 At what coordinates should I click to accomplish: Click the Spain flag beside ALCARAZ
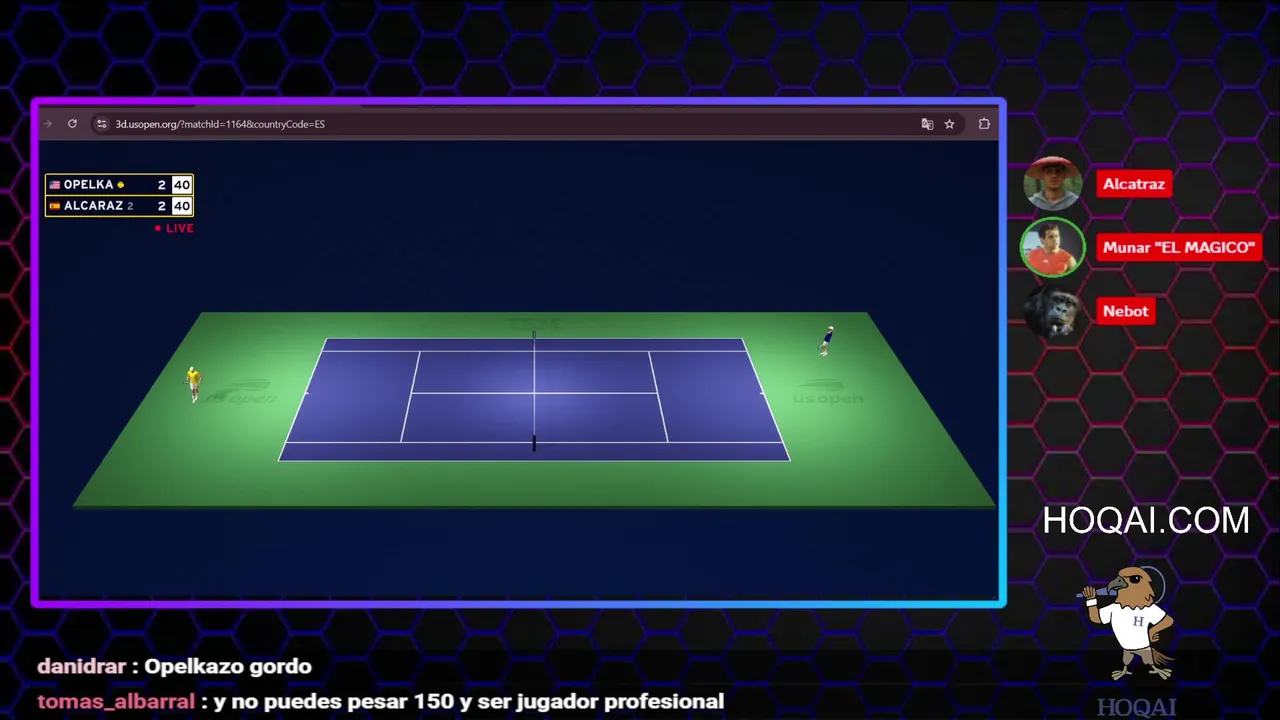coord(55,206)
